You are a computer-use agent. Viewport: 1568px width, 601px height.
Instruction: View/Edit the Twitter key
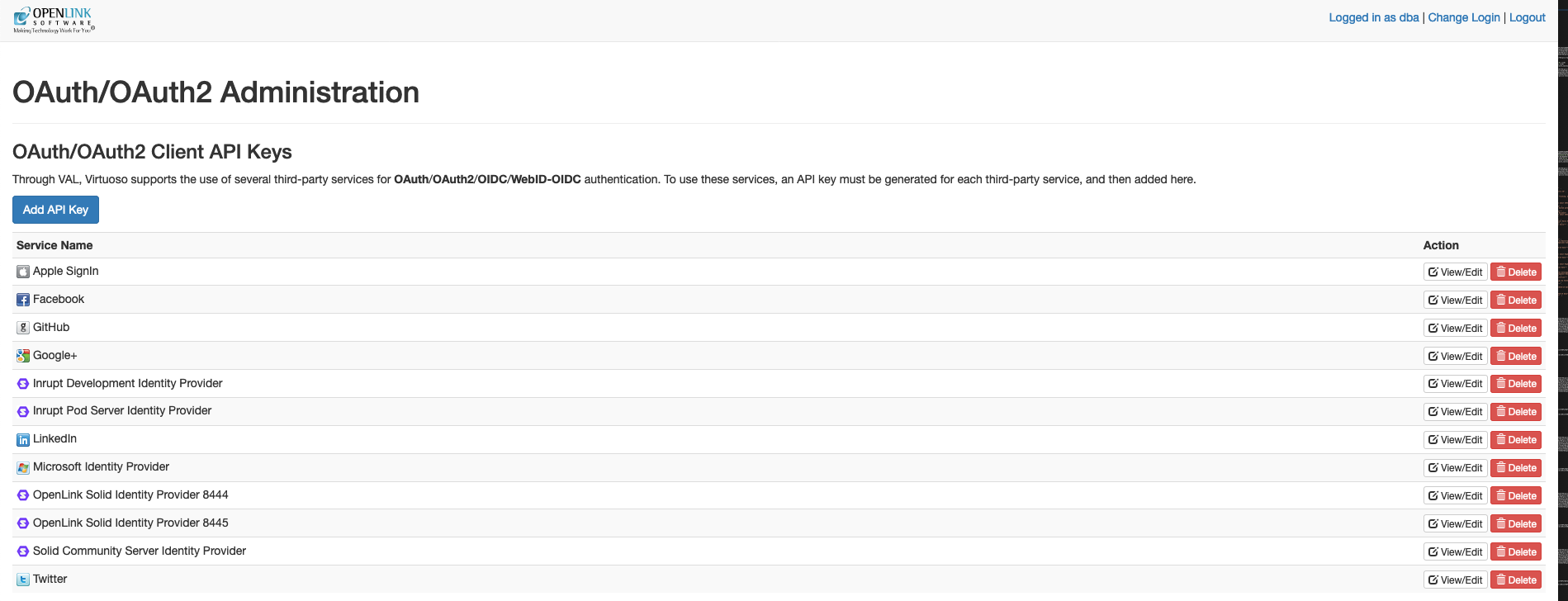(1455, 580)
